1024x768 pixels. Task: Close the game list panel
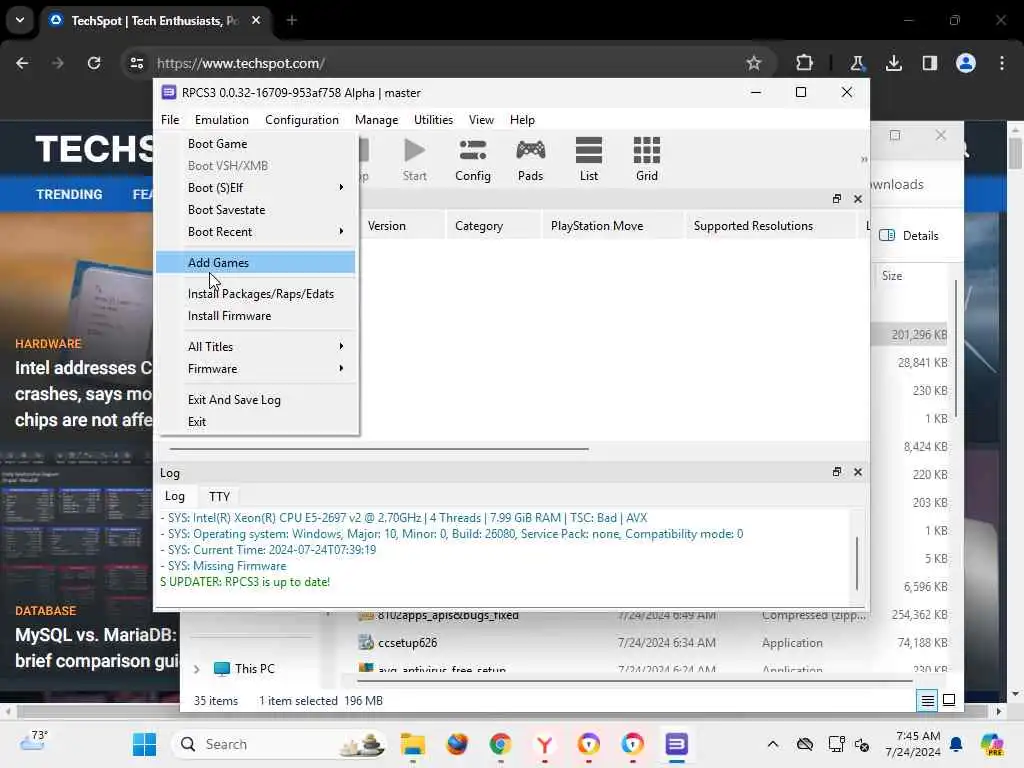click(857, 199)
